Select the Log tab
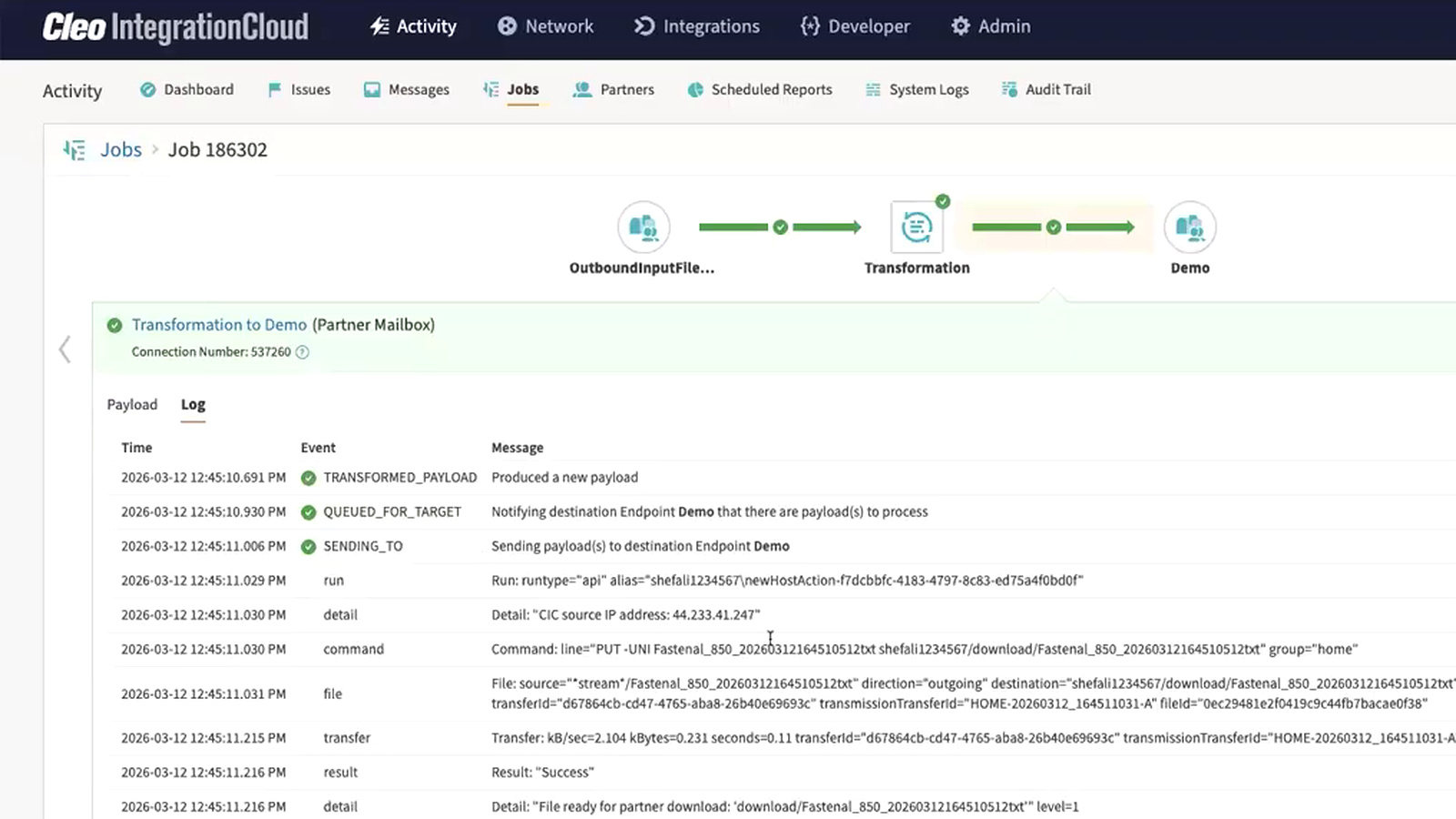This screenshot has height=819, width=1456. (x=193, y=404)
